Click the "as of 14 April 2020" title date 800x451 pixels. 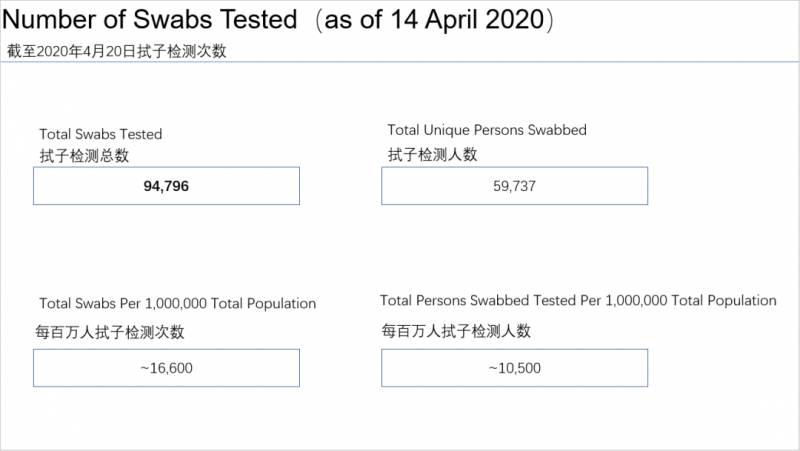coord(434,19)
